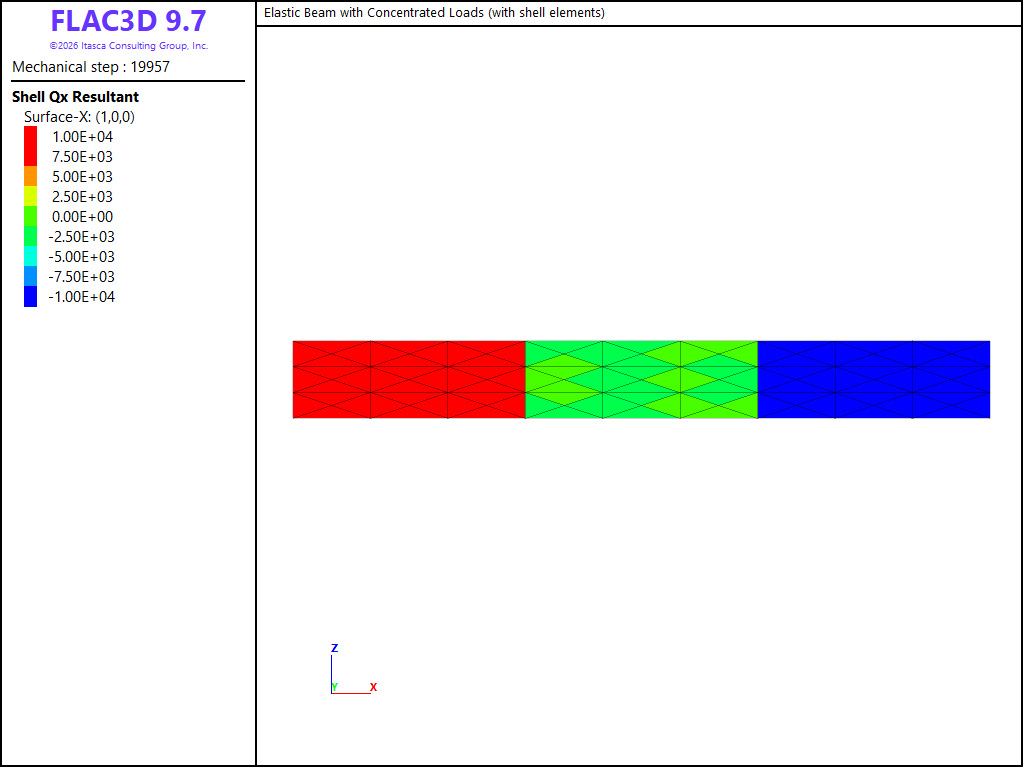This screenshot has width=1024, height=768.
Task: Click the green 0.00E+00 legend swatch
Action: (30, 216)
